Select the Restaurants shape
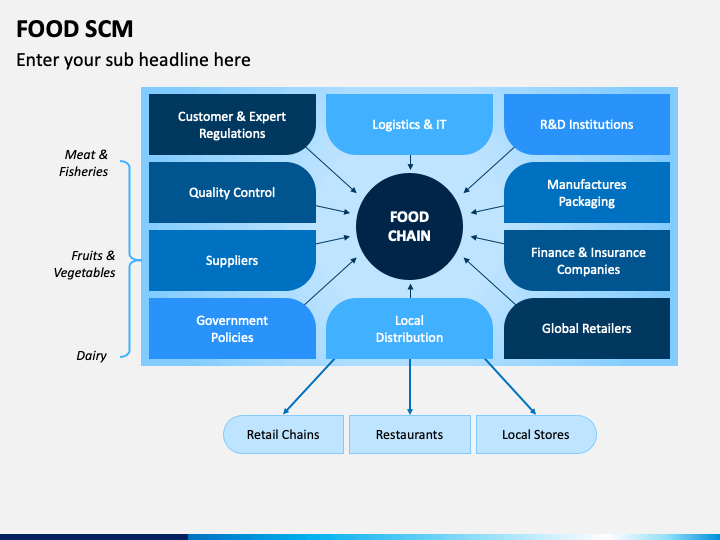Image resolution: width=720 pixels, height=540 pixels. pyautogui.click(x=410, y=434)
